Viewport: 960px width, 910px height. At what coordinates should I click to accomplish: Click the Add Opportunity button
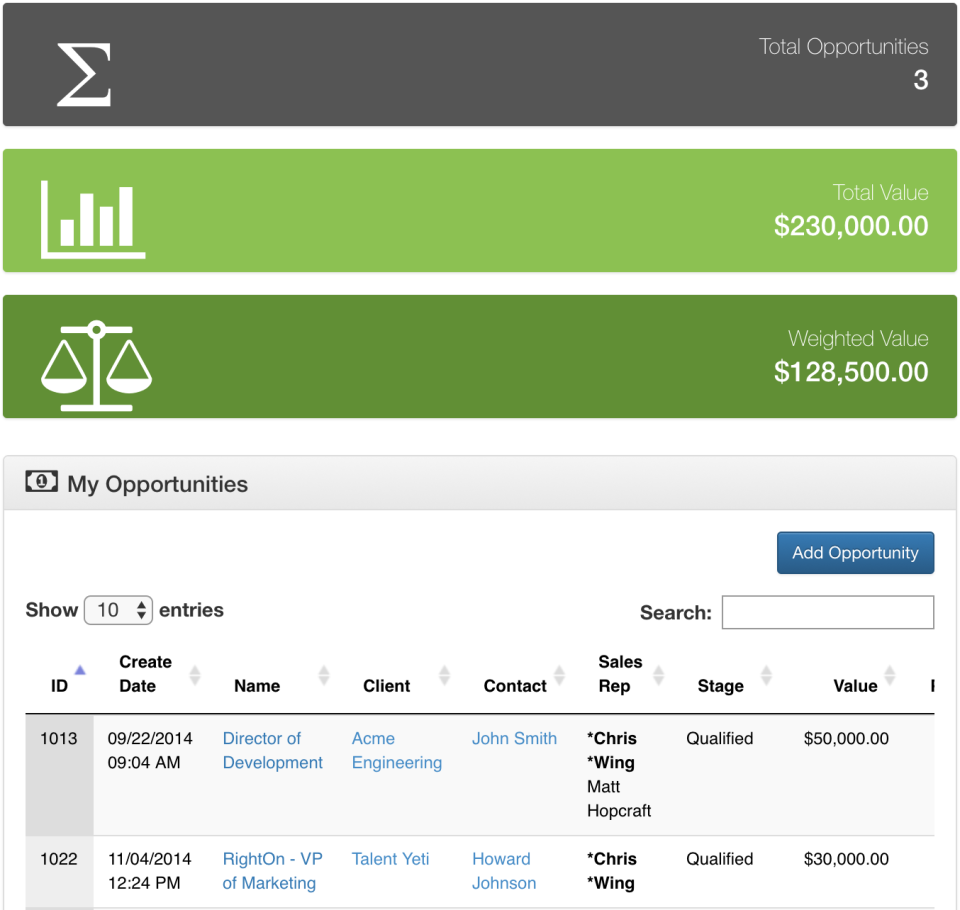[855, 552]
